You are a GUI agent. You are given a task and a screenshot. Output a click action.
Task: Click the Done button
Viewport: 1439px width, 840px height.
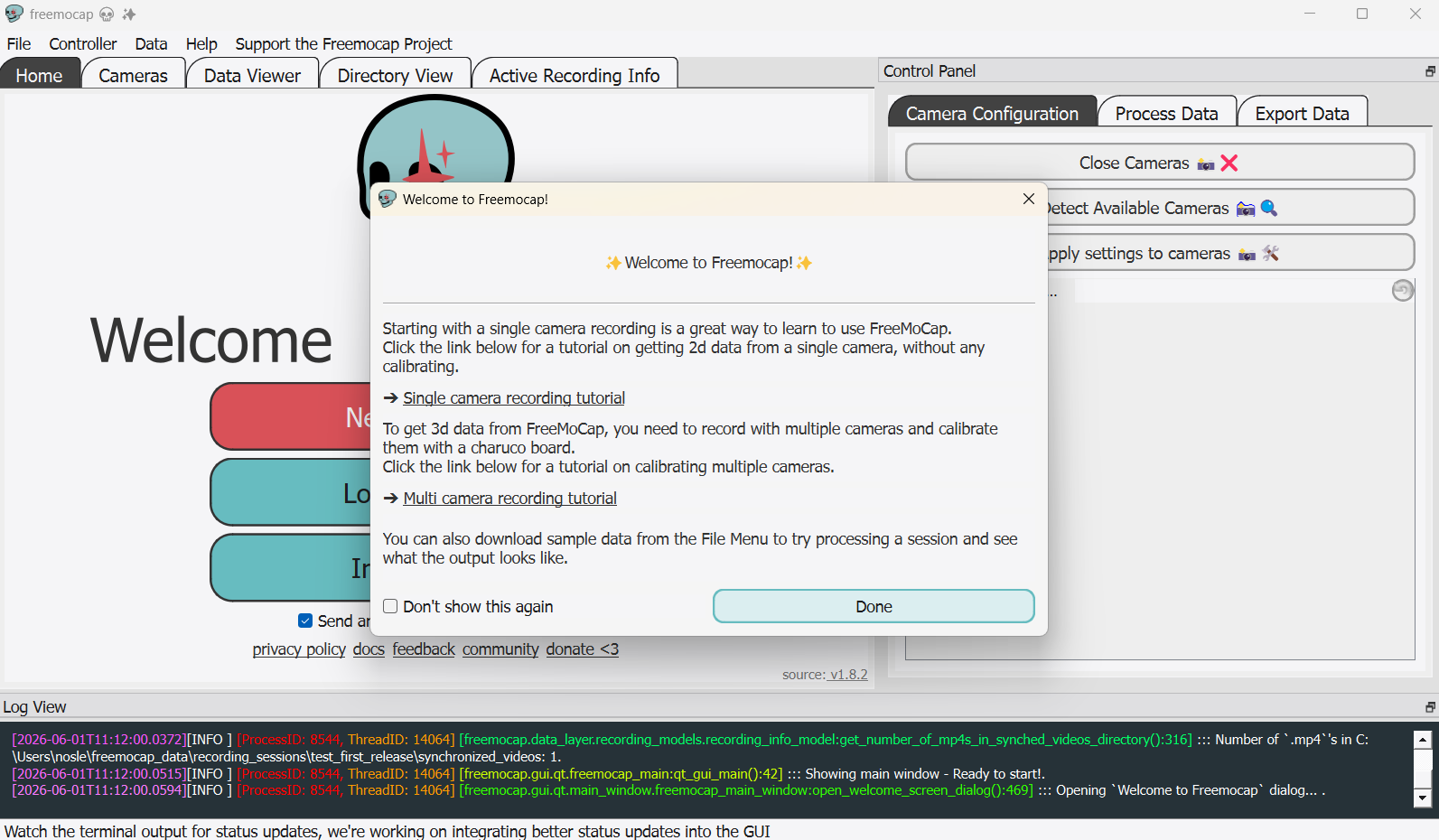click(x=874, y=606)
